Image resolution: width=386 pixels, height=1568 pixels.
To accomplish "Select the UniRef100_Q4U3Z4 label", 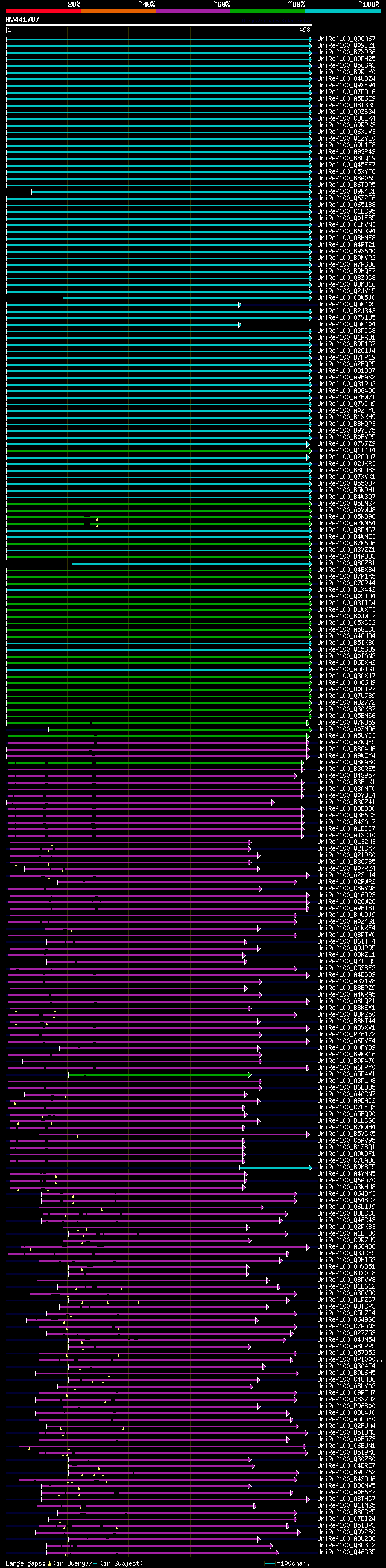I will [x=346, y=79].
